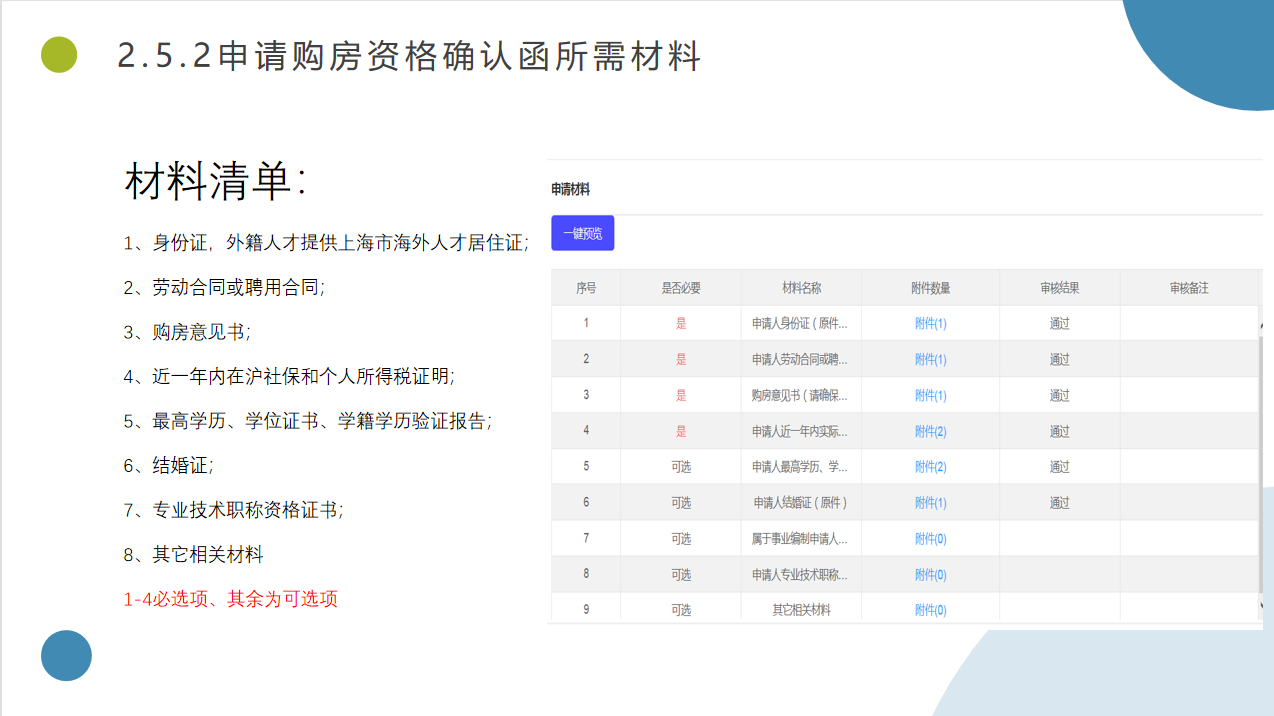1274x716 pixels.
Task: Open 附件(1) link for 申请人结婚证 row
Action: pos(930,503)
